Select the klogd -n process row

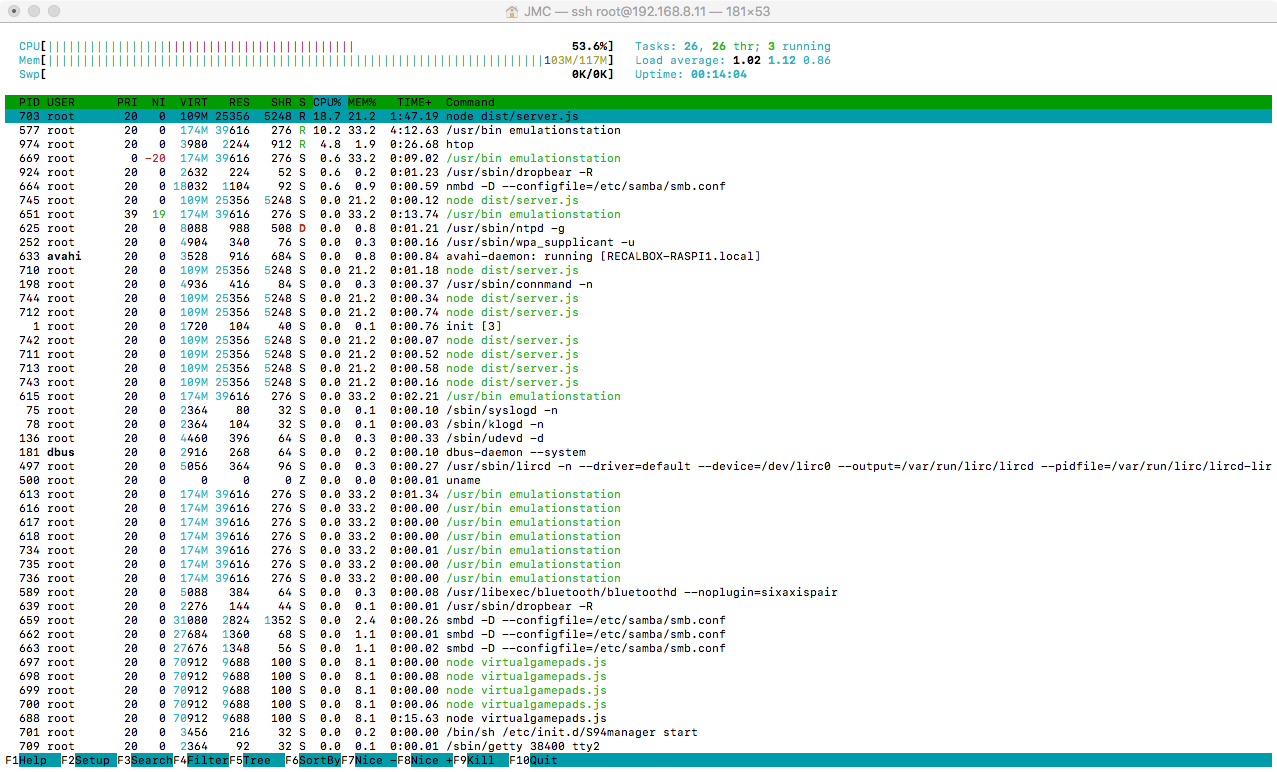(638, 424)
